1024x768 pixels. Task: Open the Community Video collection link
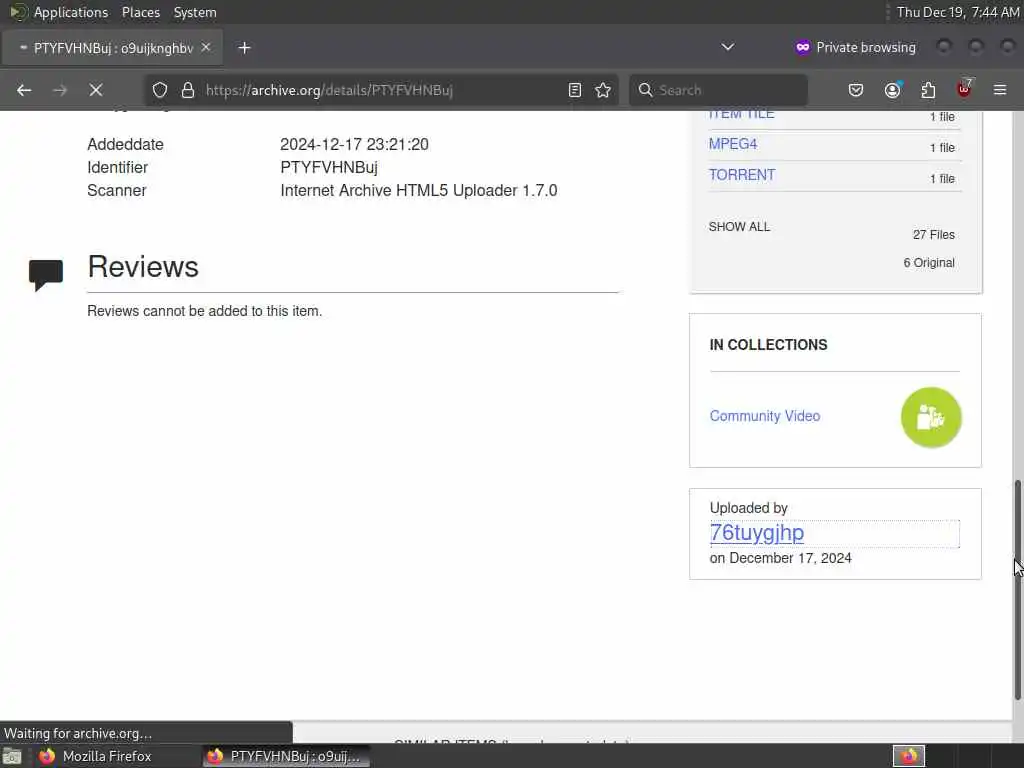coord(765,416)
